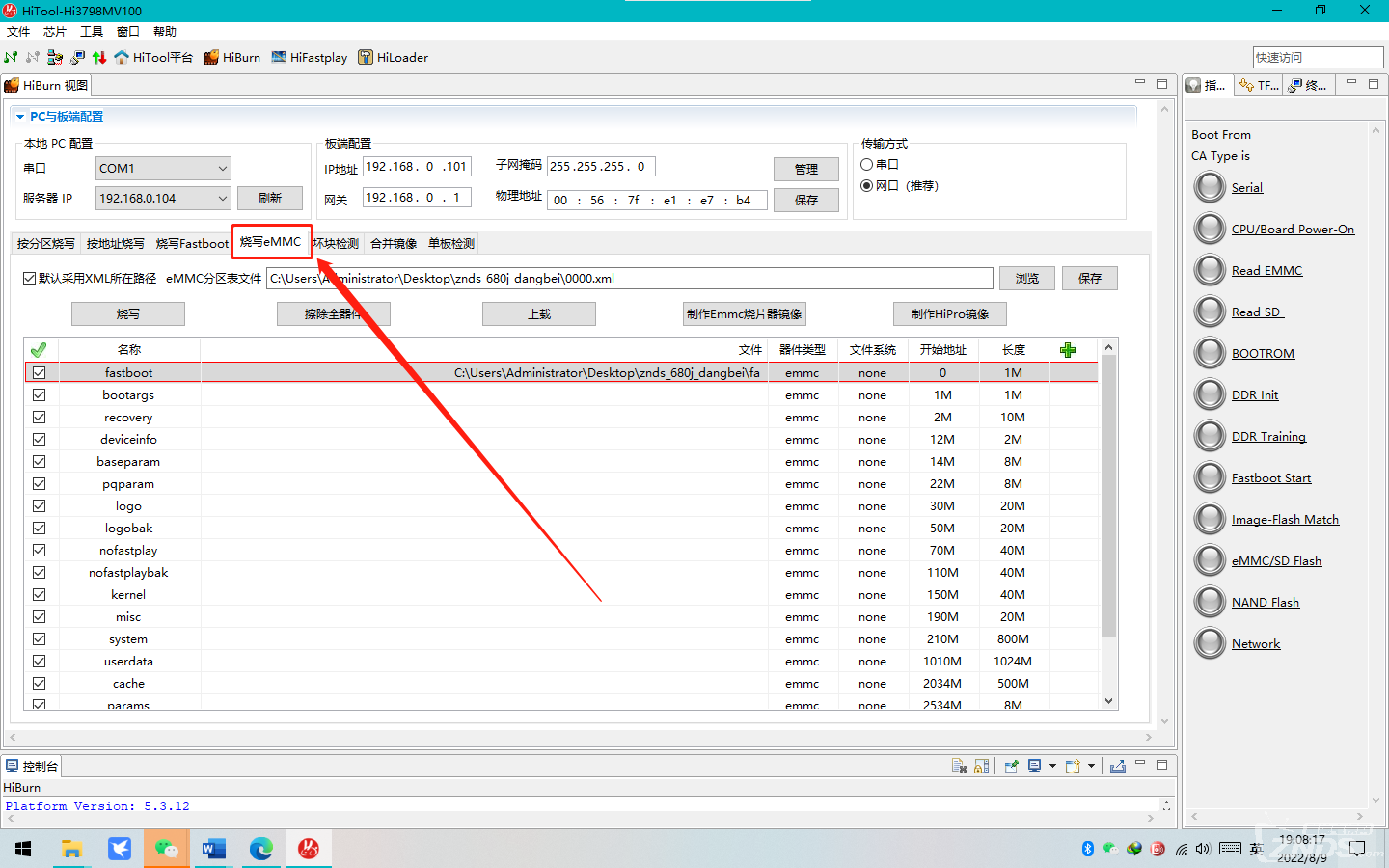Launch HiLoader from the toolbar
Image resolution: width=1389 pixels, height=868 pixels.
[x=393, y=57]
